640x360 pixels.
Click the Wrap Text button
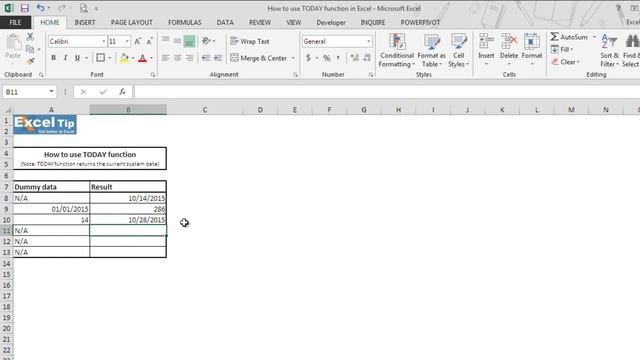click(250, 41)
